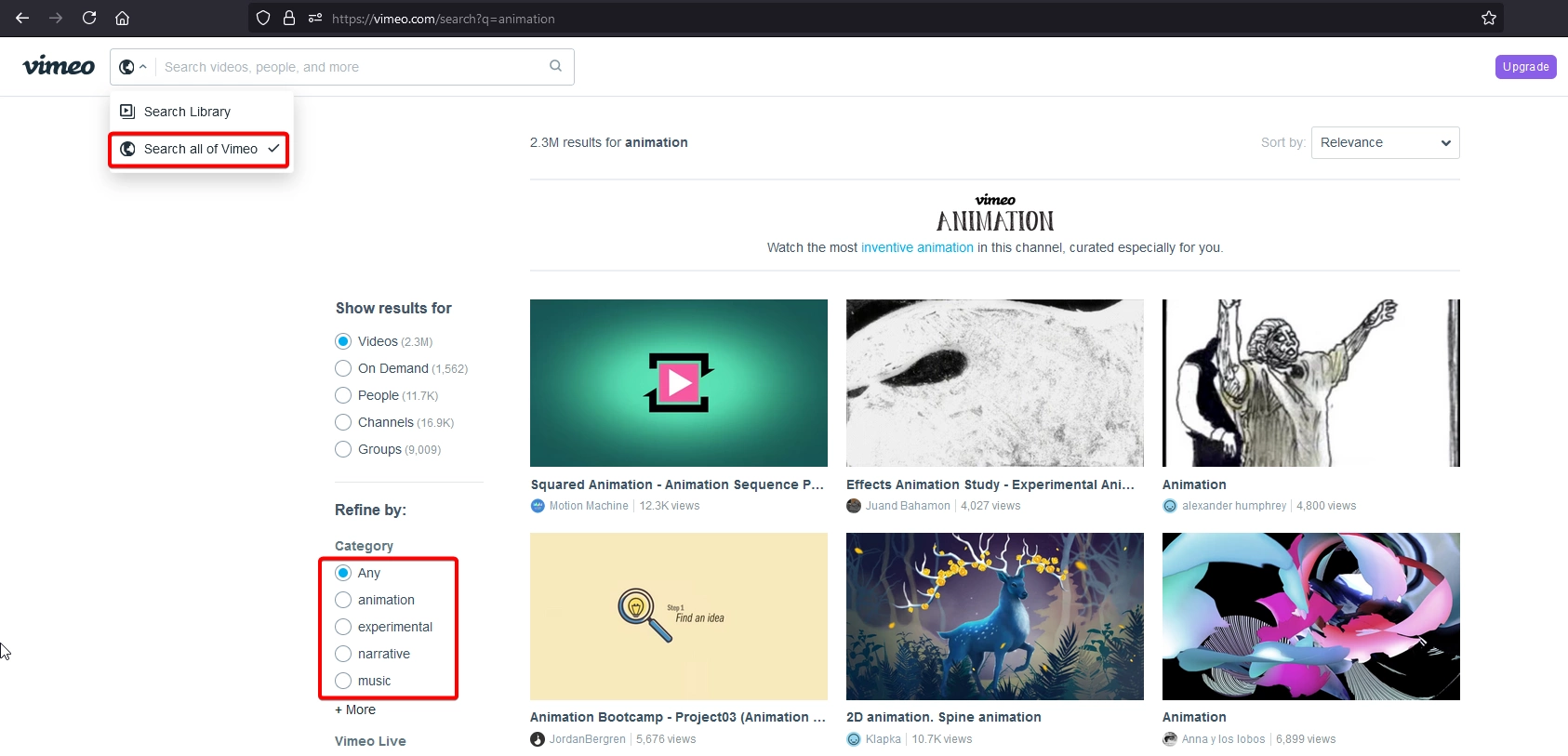Select the animation category radio button

pos(343,600)
